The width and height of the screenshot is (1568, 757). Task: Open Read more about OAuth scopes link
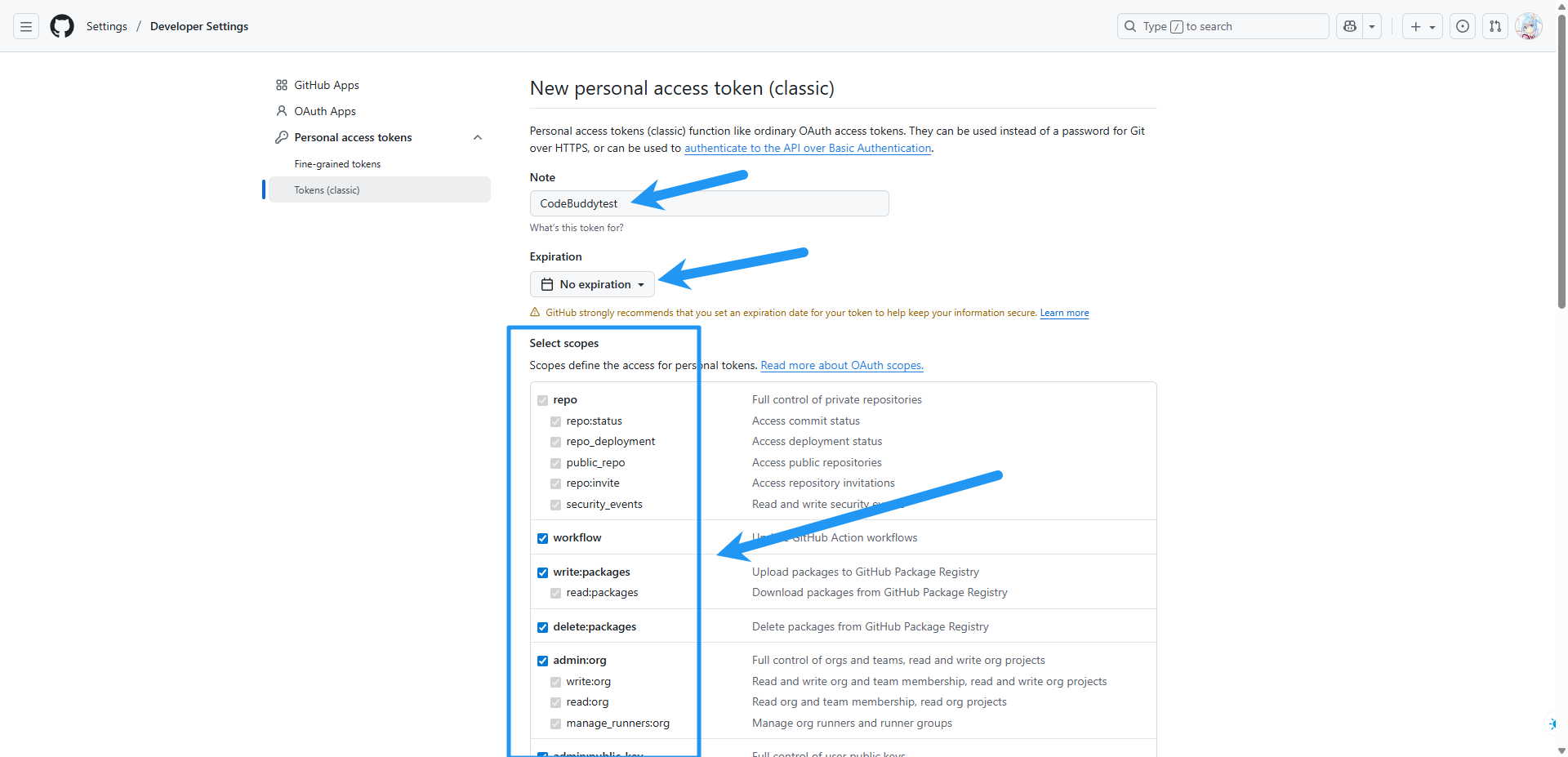pos(841,366)
